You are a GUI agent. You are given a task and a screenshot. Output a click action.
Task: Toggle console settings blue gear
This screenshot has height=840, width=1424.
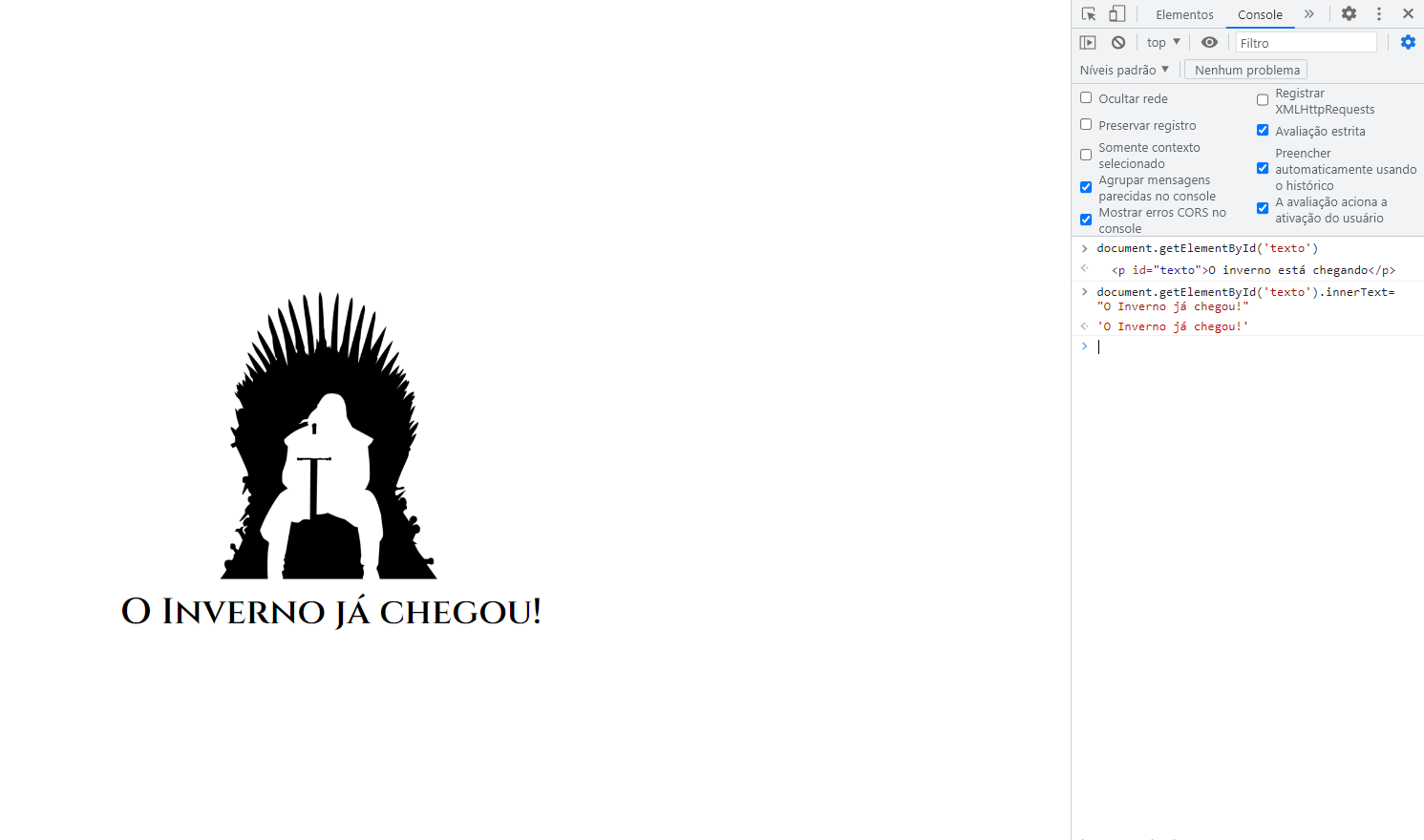click(x=1408, y=43)
